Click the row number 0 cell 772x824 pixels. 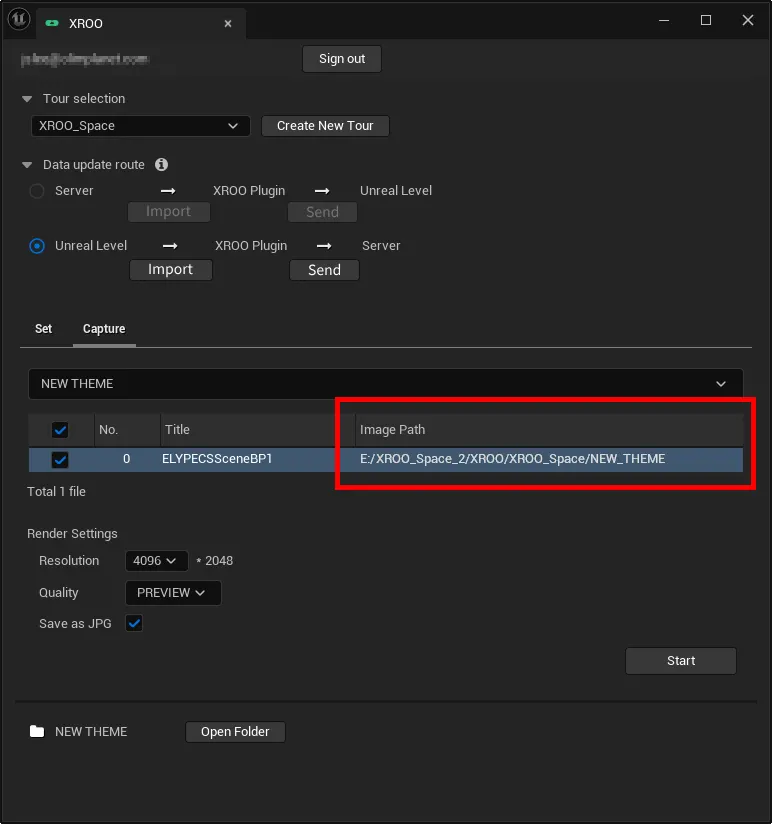tap(126, 459)
